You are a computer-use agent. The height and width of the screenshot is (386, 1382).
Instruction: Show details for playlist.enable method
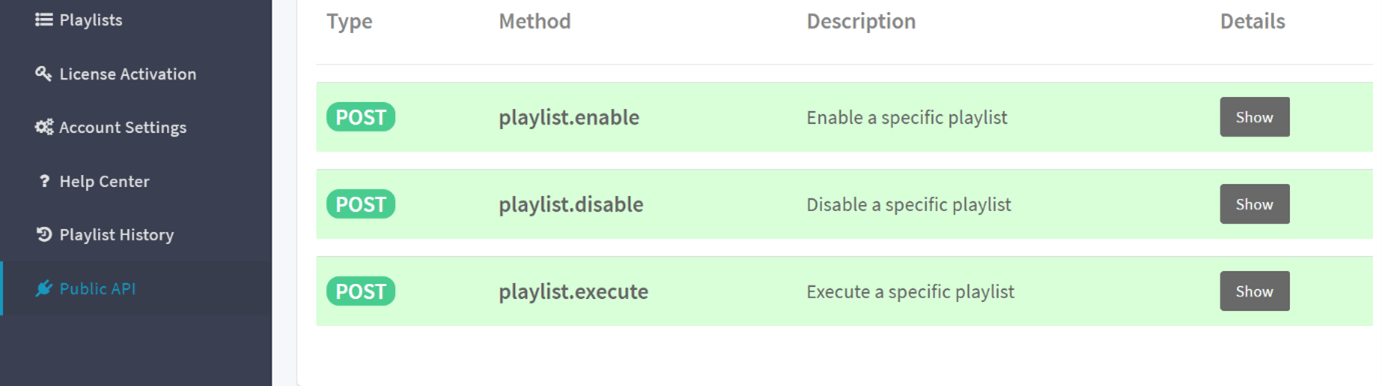pos(1254,117)
